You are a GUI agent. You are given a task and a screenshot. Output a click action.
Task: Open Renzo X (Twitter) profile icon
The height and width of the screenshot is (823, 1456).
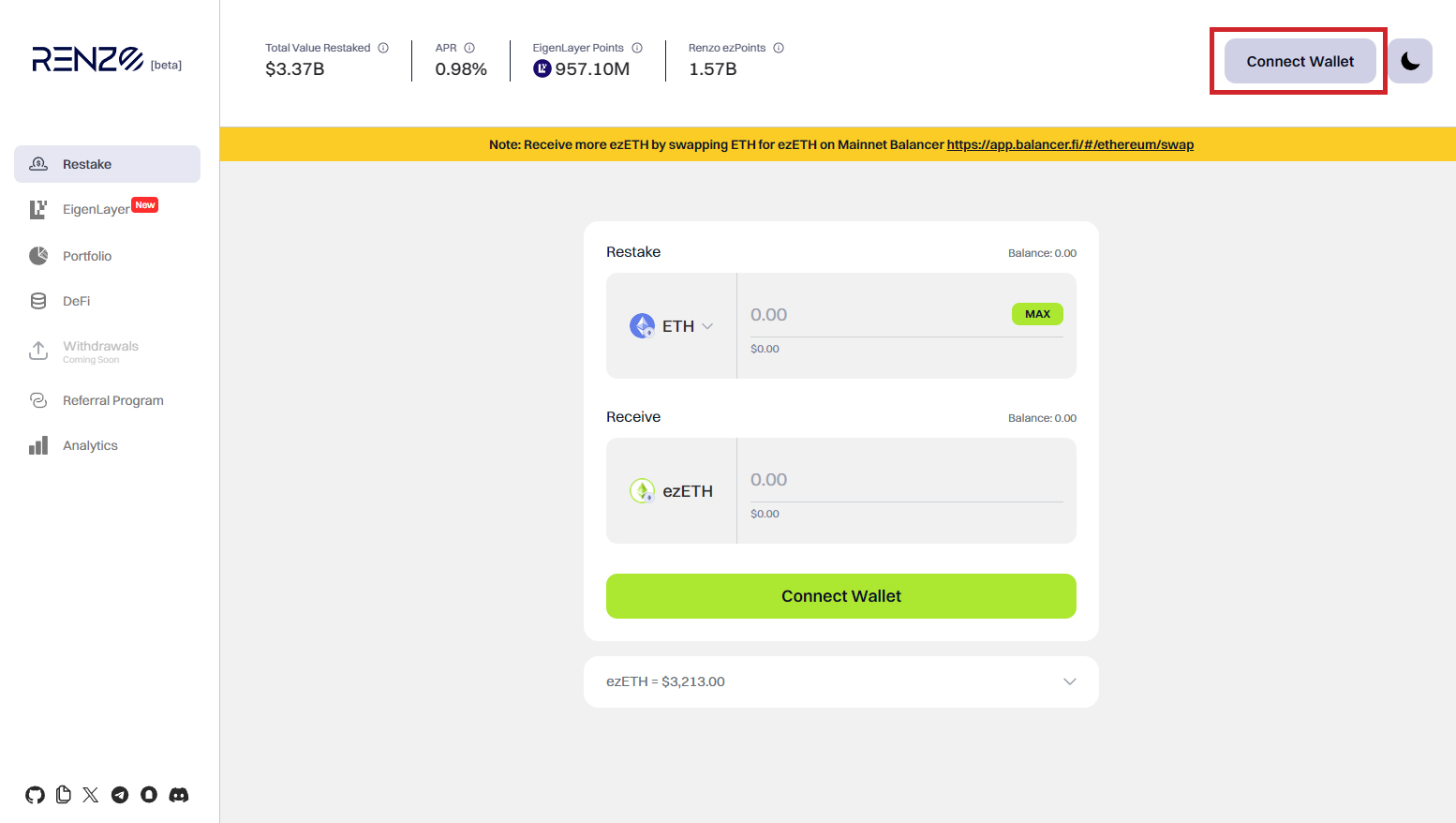click(90, 795)
